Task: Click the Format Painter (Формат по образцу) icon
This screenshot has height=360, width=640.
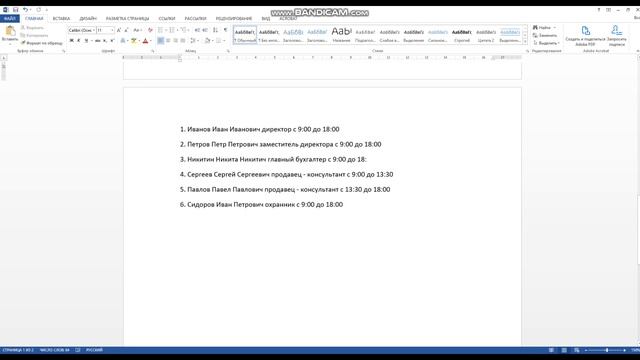Action: (23, 43)
